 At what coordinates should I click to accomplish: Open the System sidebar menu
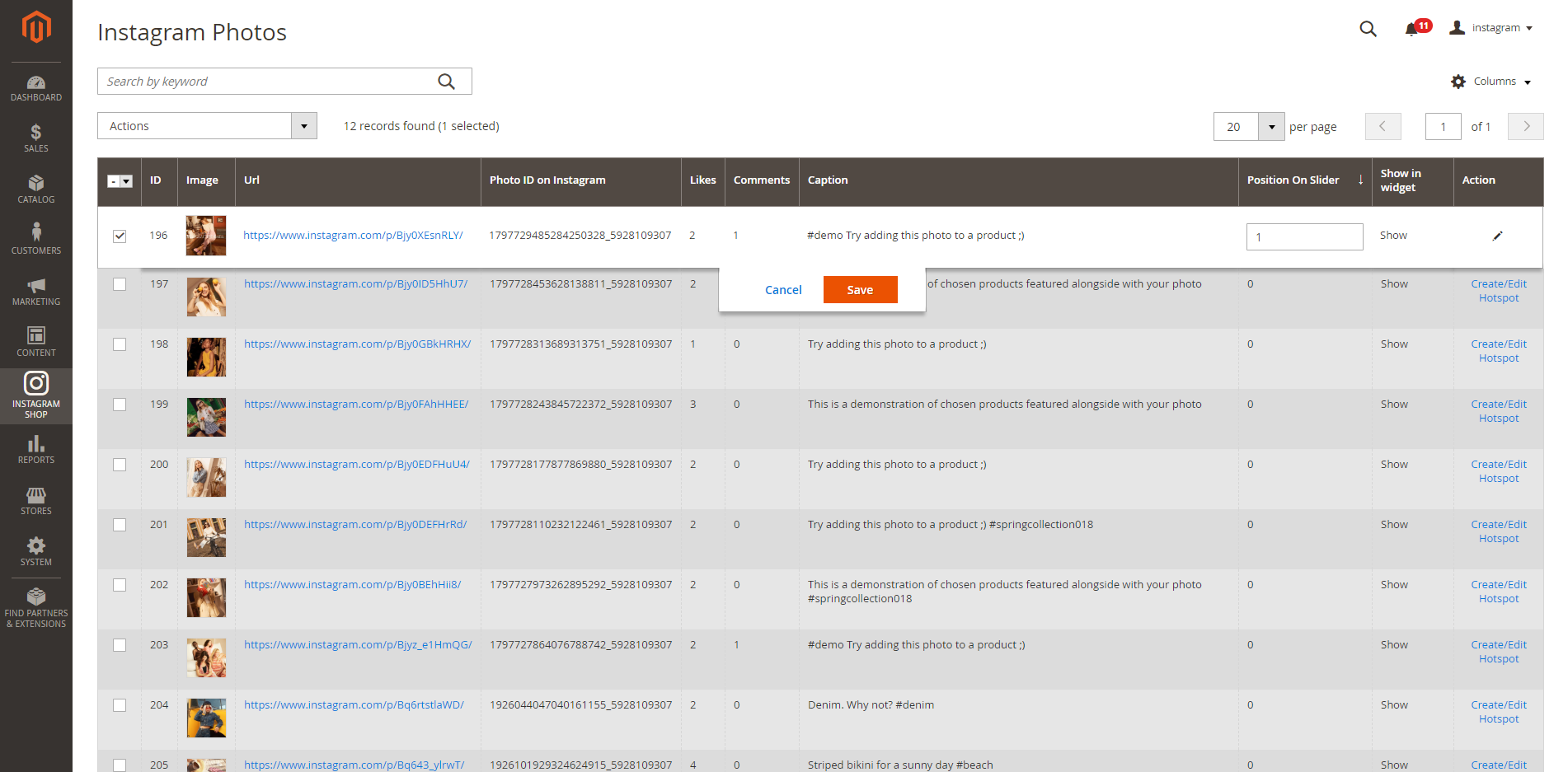(36, 552)
